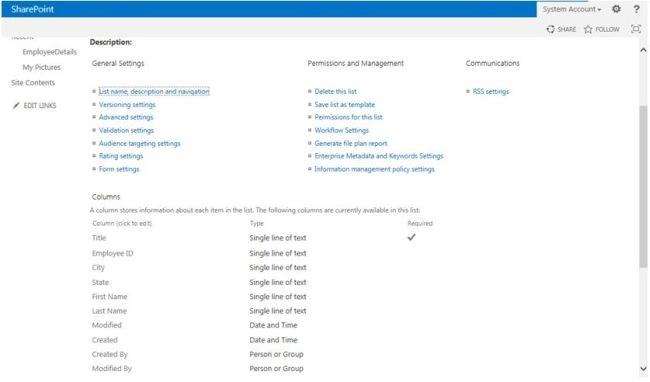
Task: Click the help question mark icon
Action: [x=636, y=9]
